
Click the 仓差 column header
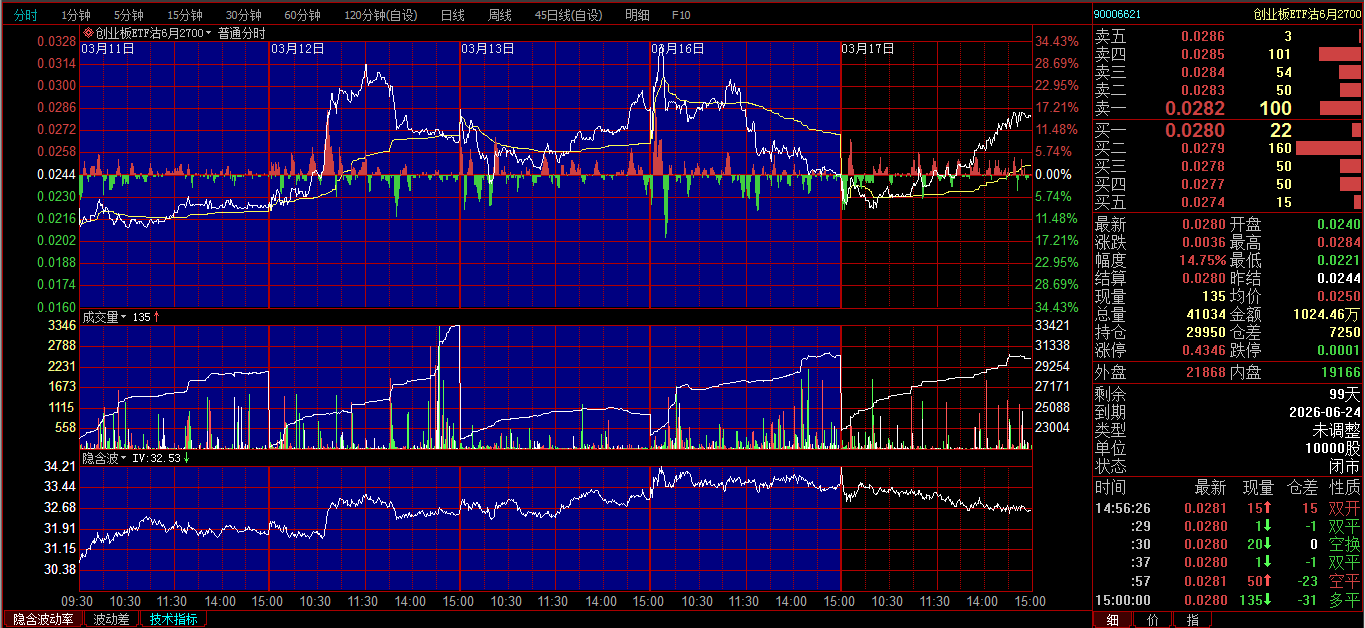tap(1304, 488)
